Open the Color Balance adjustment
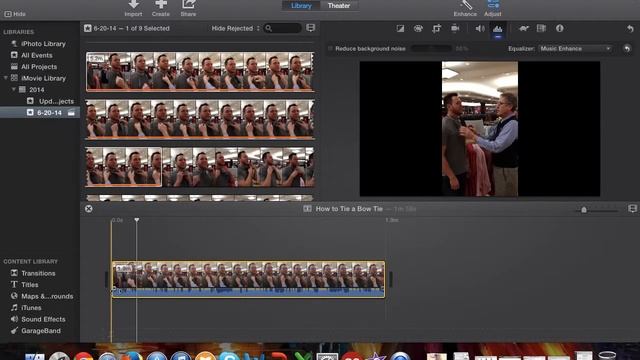The height and width of the screenshot is (360, 640). click(400, 29)
